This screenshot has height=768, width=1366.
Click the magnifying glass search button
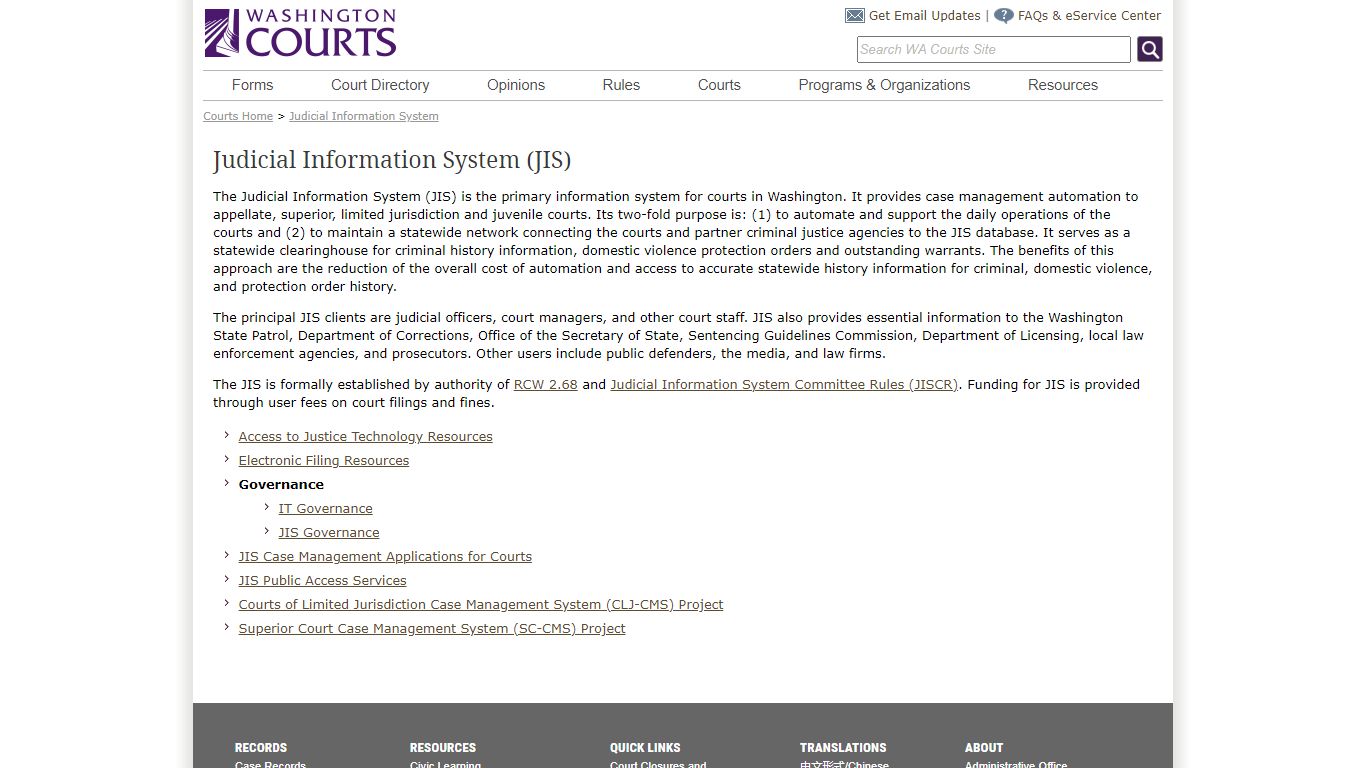(1150, 49)
